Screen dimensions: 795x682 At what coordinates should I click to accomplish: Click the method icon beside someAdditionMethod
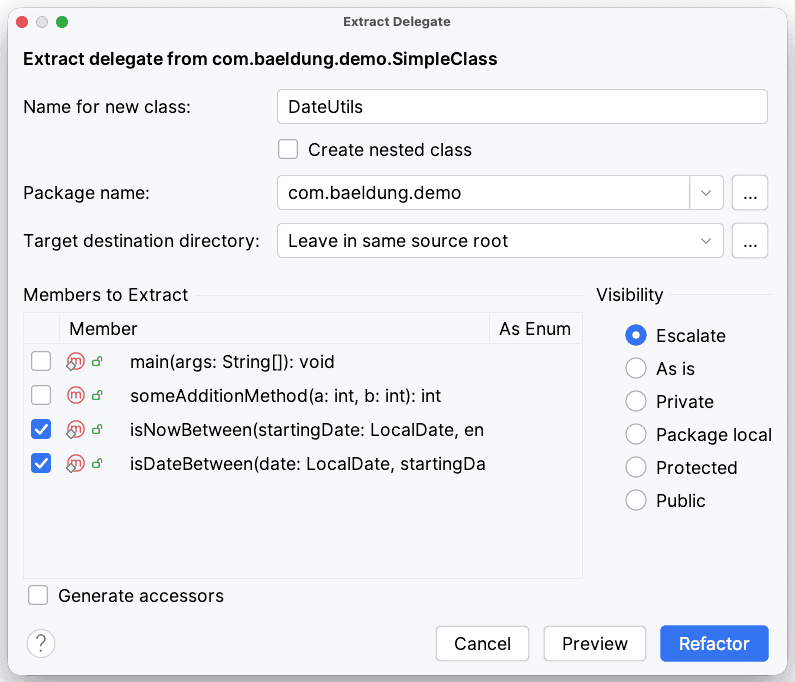(x=75, y=396)
